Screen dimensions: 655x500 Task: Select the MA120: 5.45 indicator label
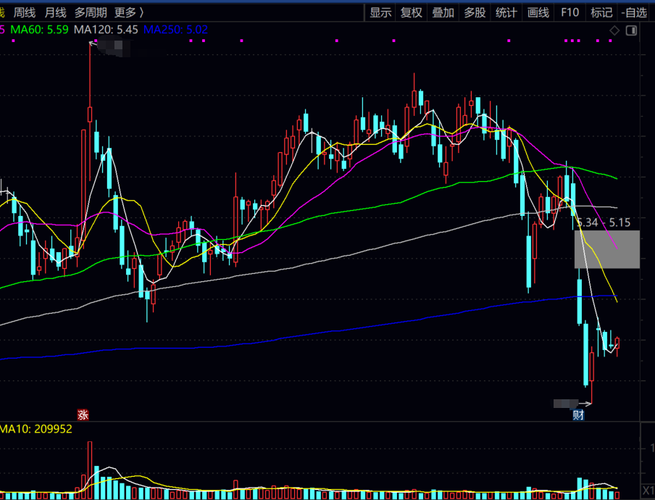coord(106,30)
